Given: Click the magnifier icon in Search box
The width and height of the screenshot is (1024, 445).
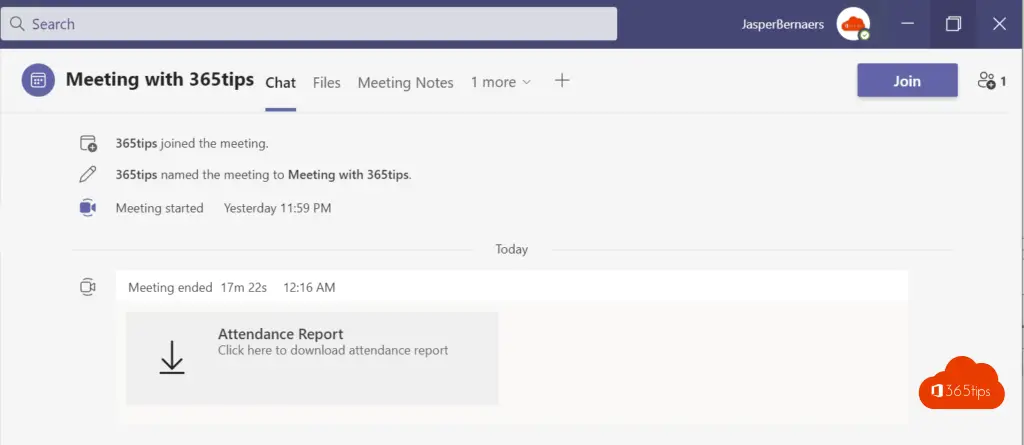Looking at the screenshot, I should 16,23.
